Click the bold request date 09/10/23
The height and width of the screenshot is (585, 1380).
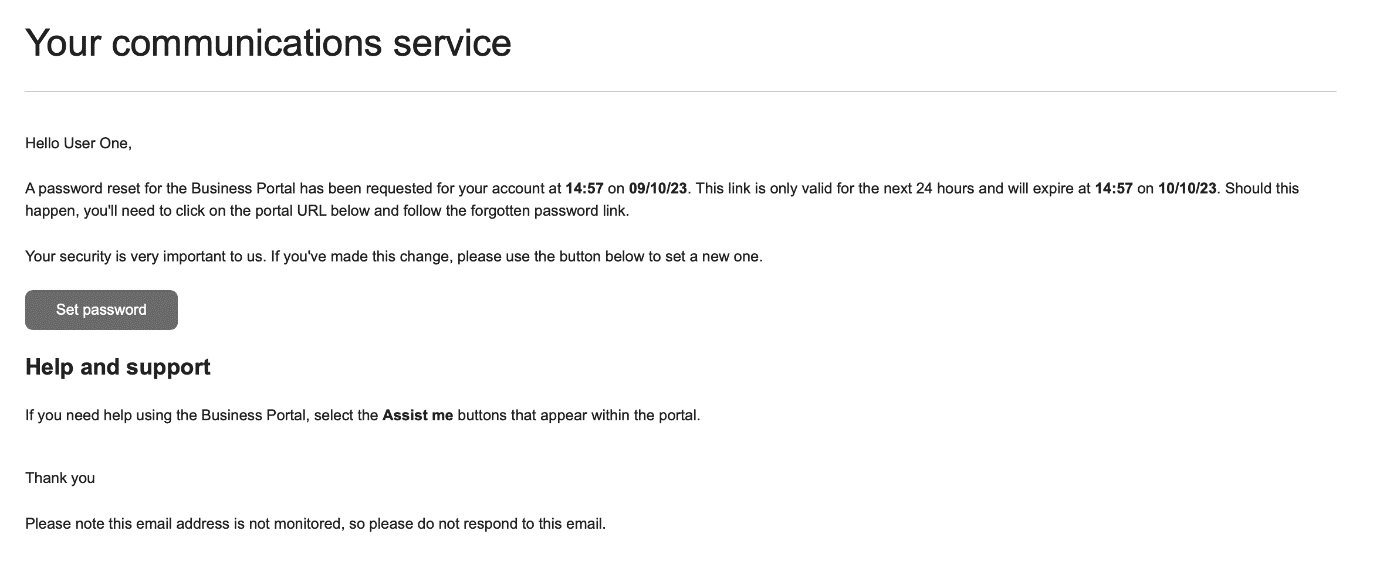[658, 188]
